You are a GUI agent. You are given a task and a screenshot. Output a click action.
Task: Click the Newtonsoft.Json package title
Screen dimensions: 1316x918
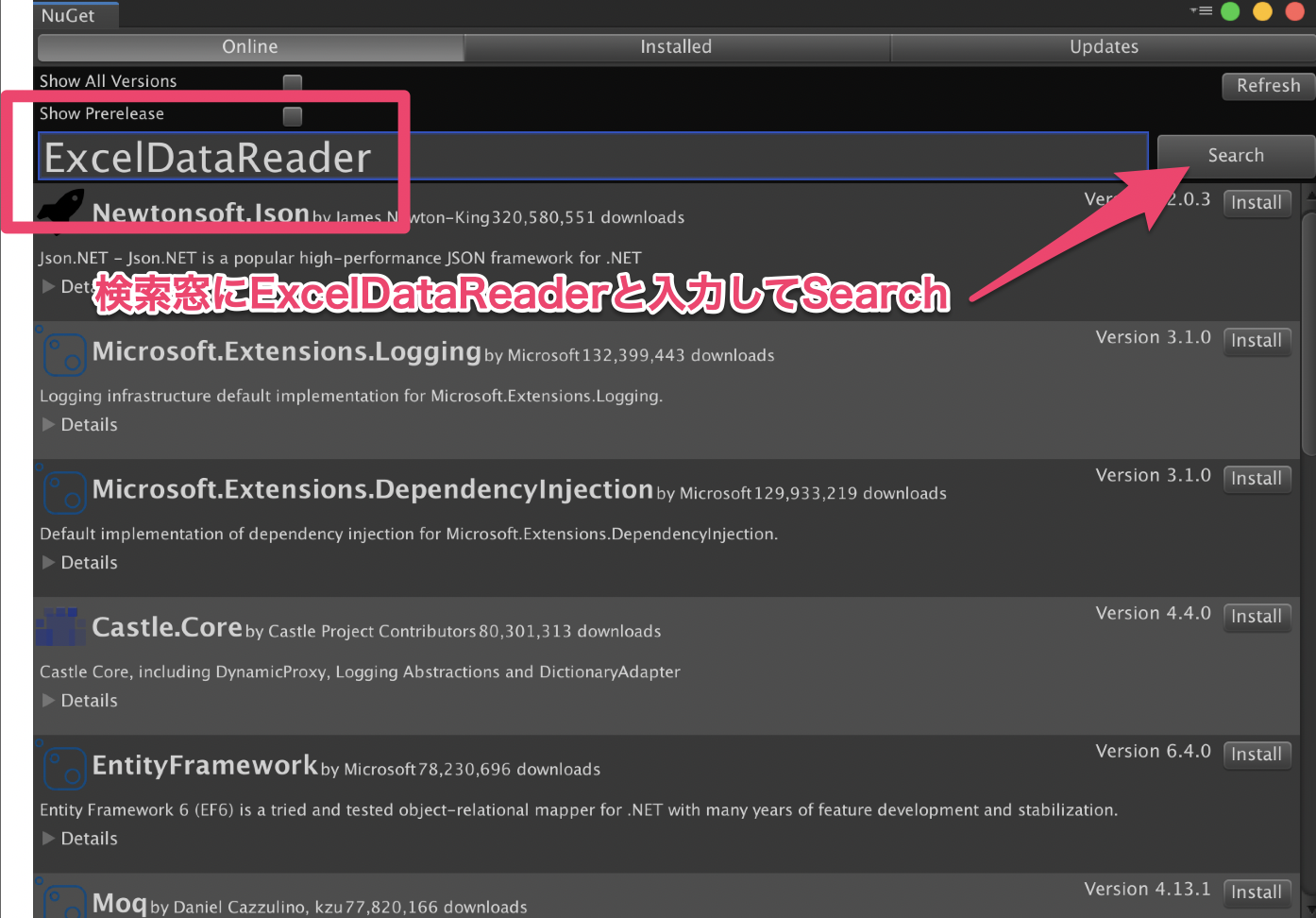point(201,213)
